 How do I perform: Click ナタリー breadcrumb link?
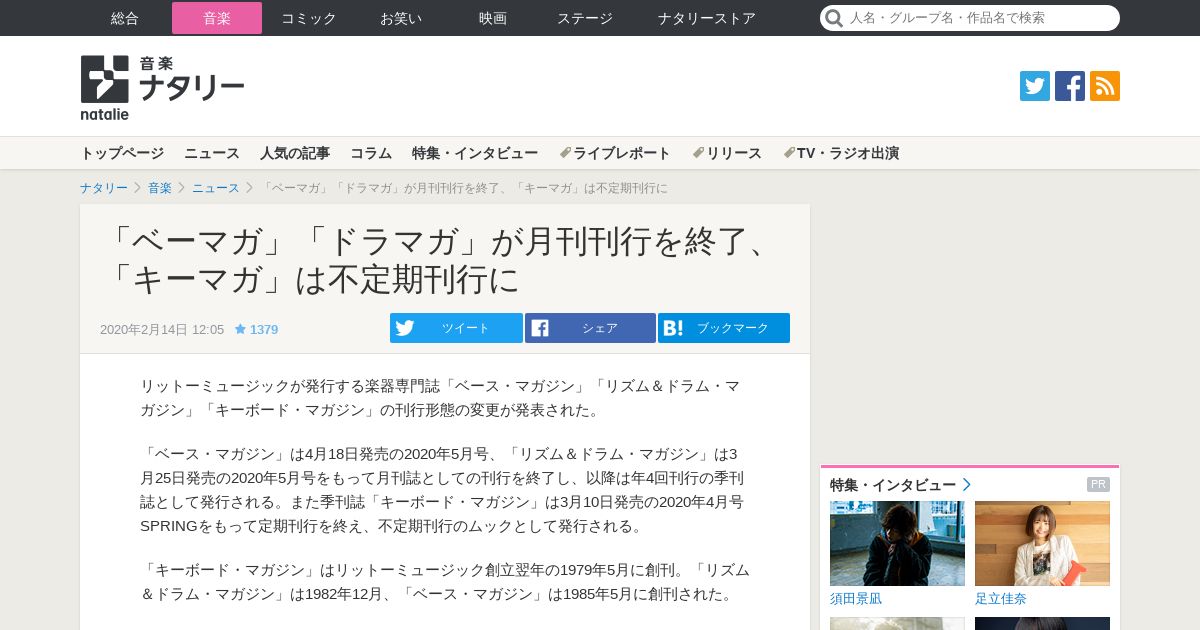[104, 188]
